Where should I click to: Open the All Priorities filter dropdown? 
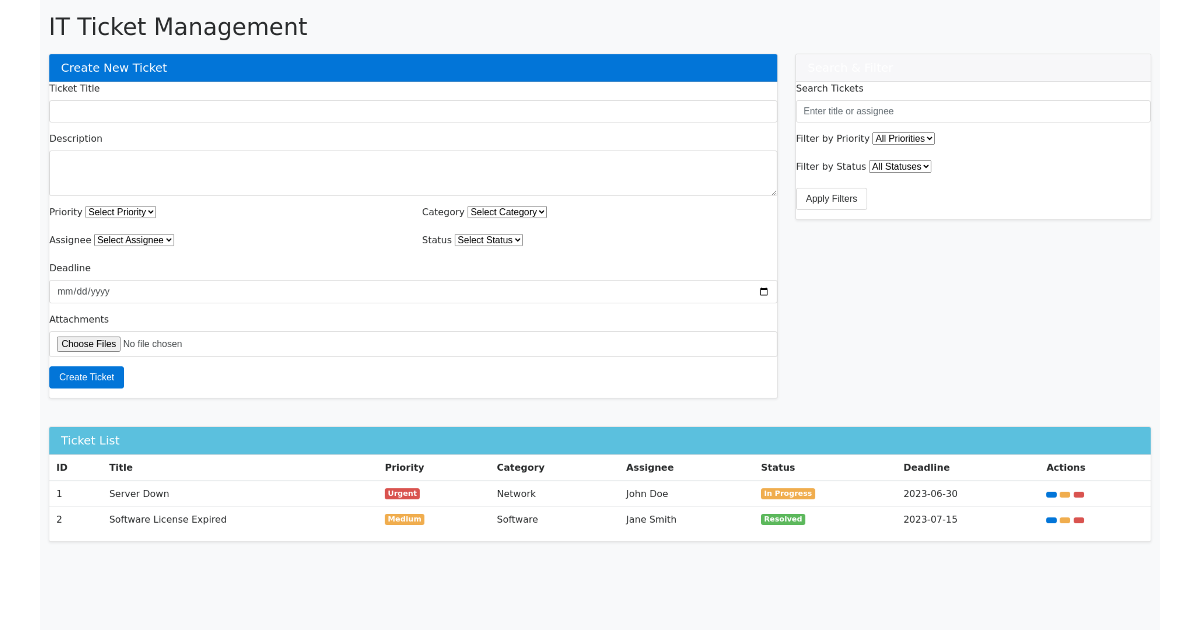[x=903, y=138]
